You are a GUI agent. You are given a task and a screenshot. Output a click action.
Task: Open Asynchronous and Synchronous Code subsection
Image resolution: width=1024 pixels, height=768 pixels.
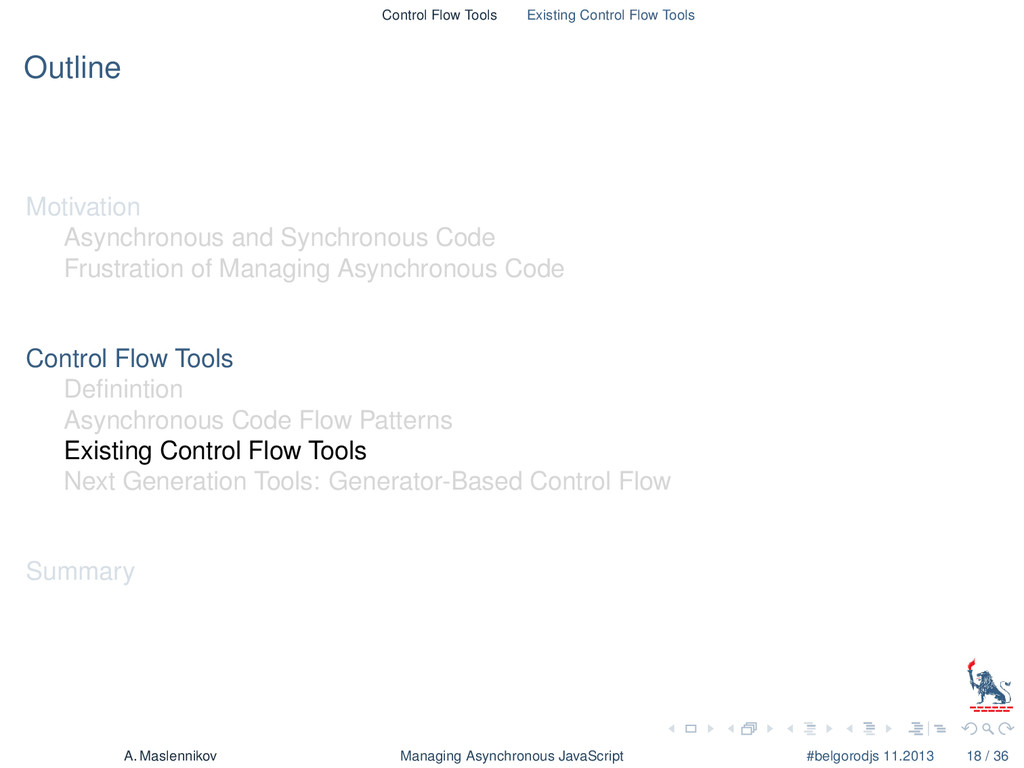(x=280, y=238)
